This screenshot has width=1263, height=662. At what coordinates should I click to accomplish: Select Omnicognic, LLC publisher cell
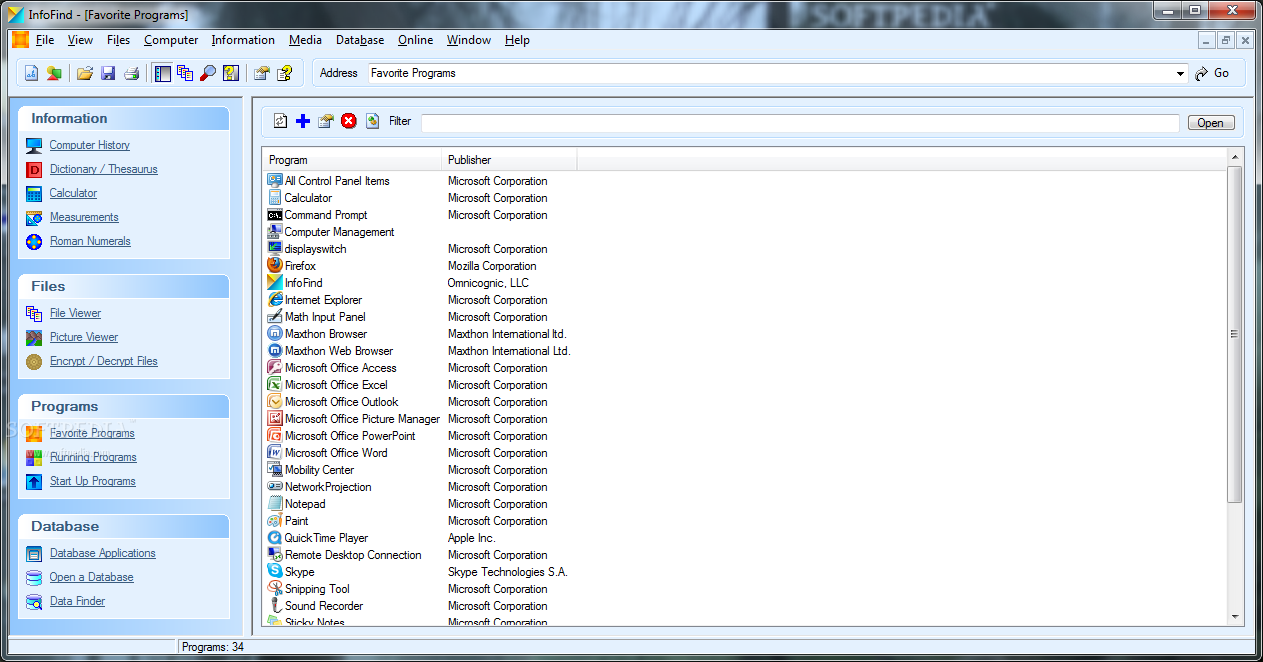point(488,283)
